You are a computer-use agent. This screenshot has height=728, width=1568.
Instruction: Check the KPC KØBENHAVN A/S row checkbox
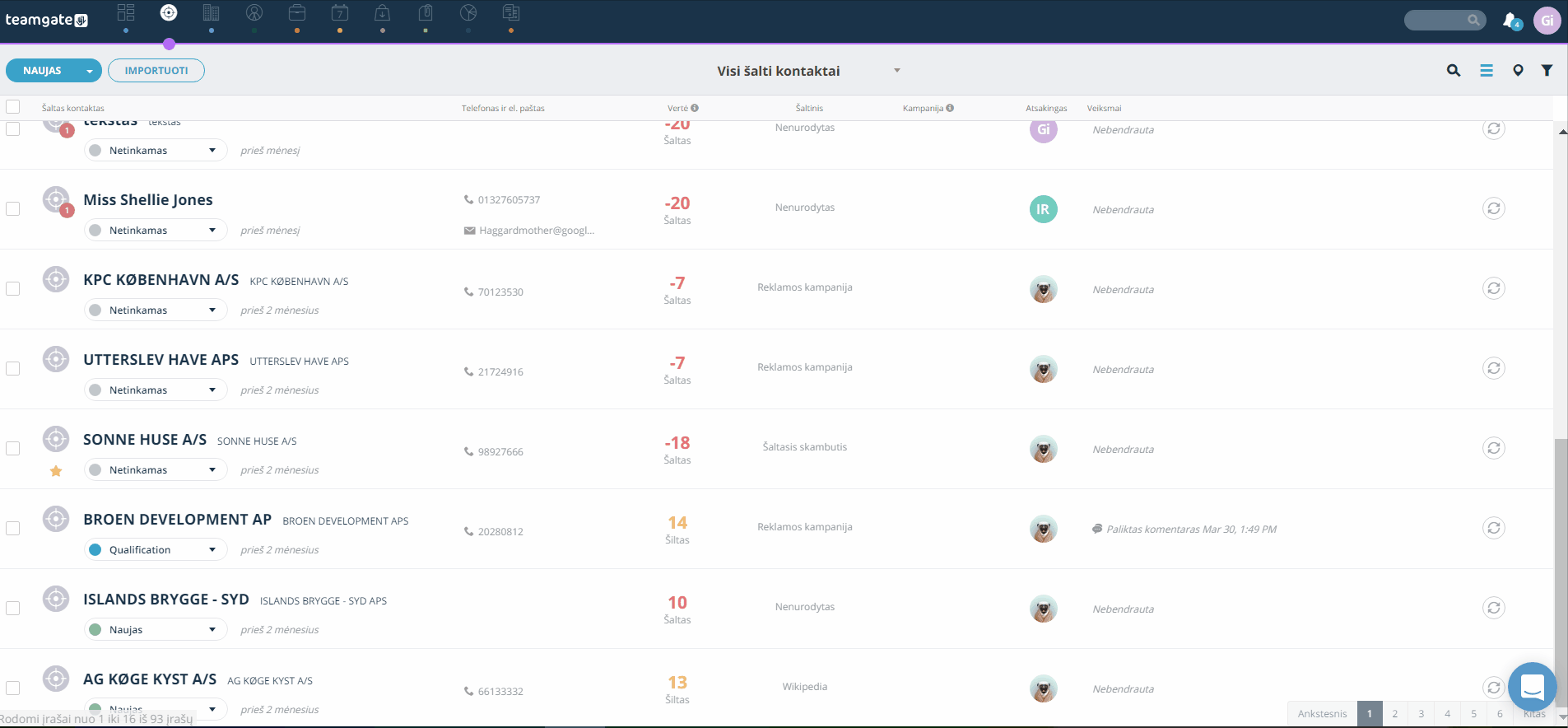(13, 289)
